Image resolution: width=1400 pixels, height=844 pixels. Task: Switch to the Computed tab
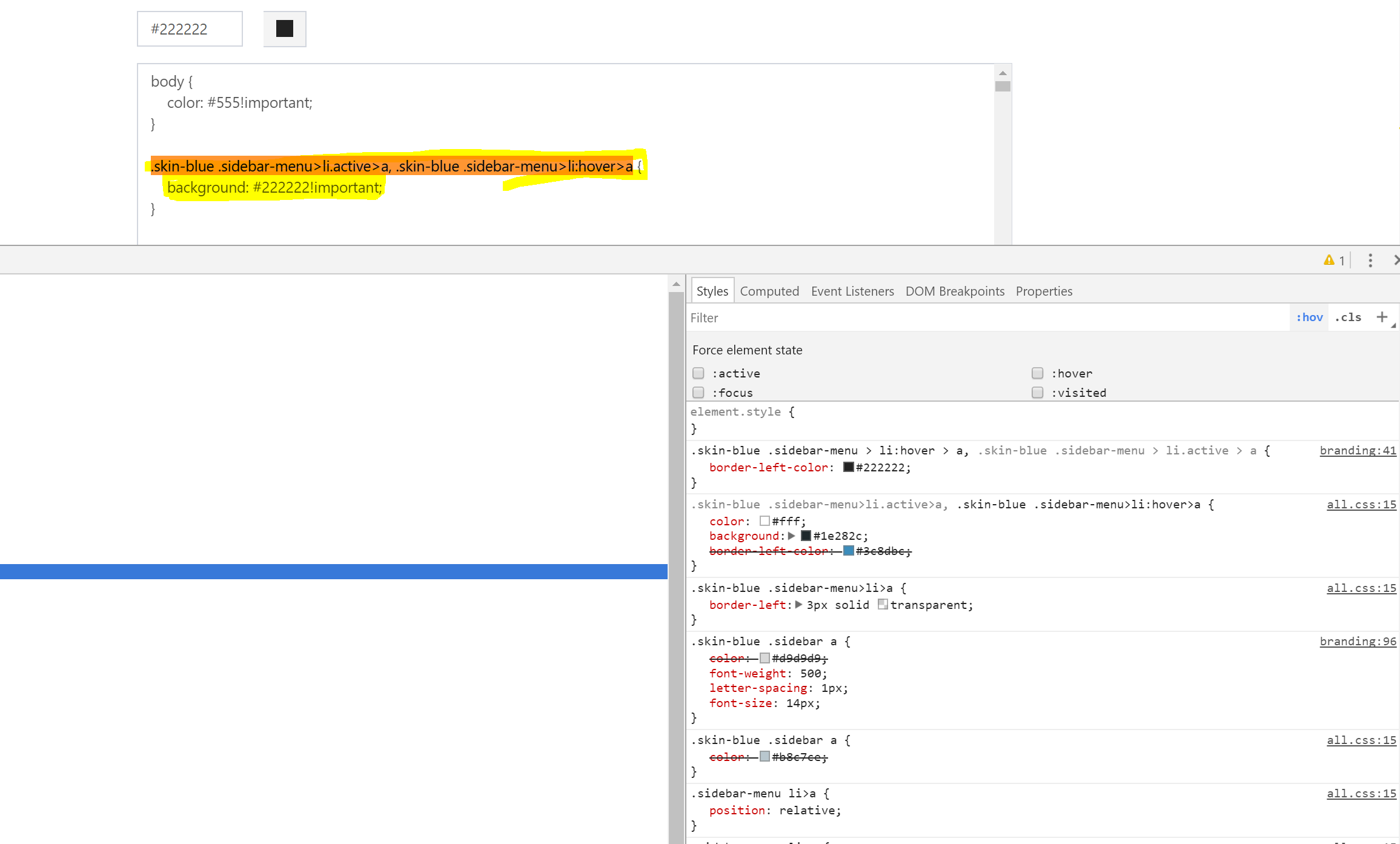point(769,291)
